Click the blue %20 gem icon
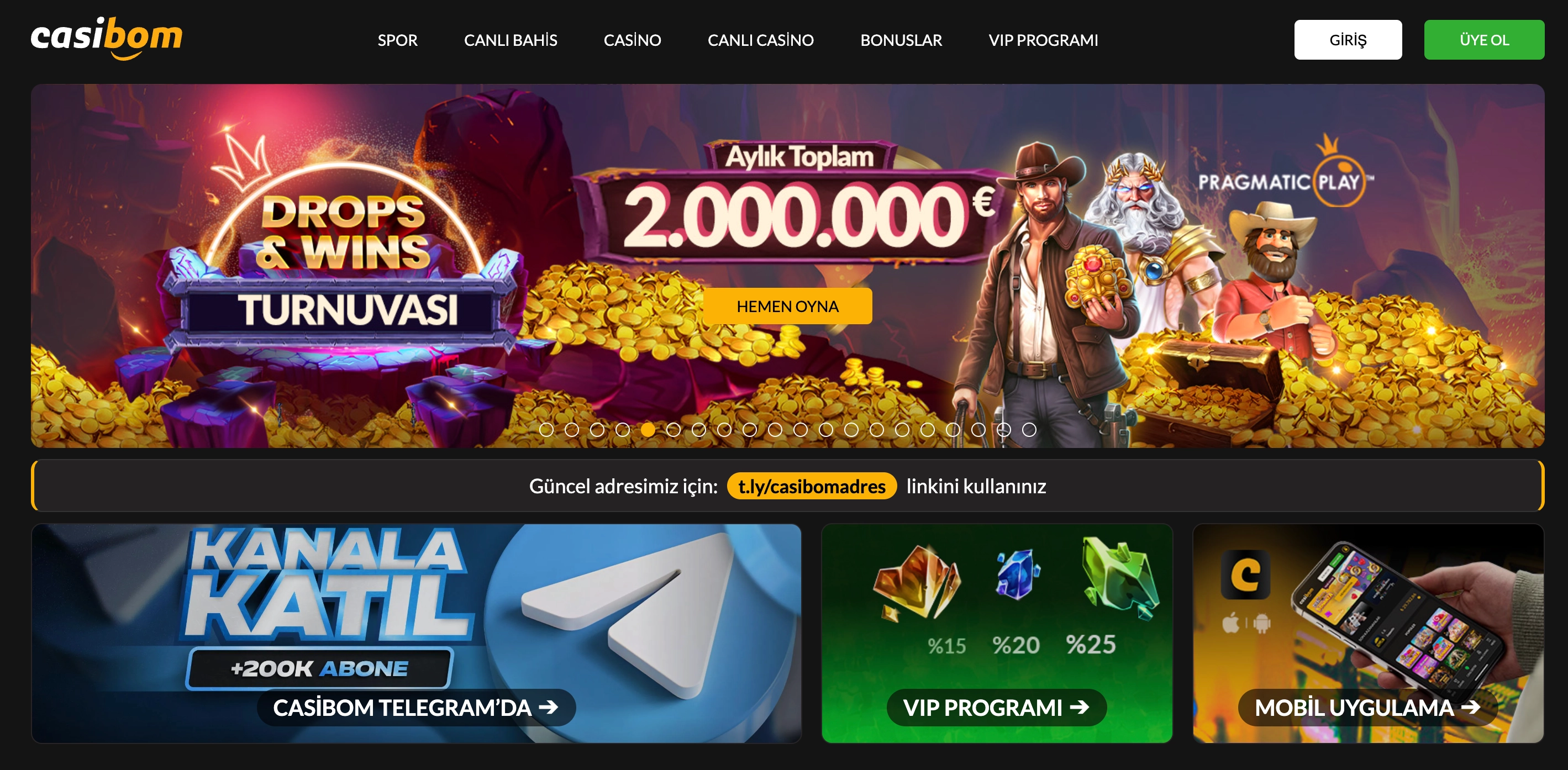 pyautogui.click(x=1017, y=574)
